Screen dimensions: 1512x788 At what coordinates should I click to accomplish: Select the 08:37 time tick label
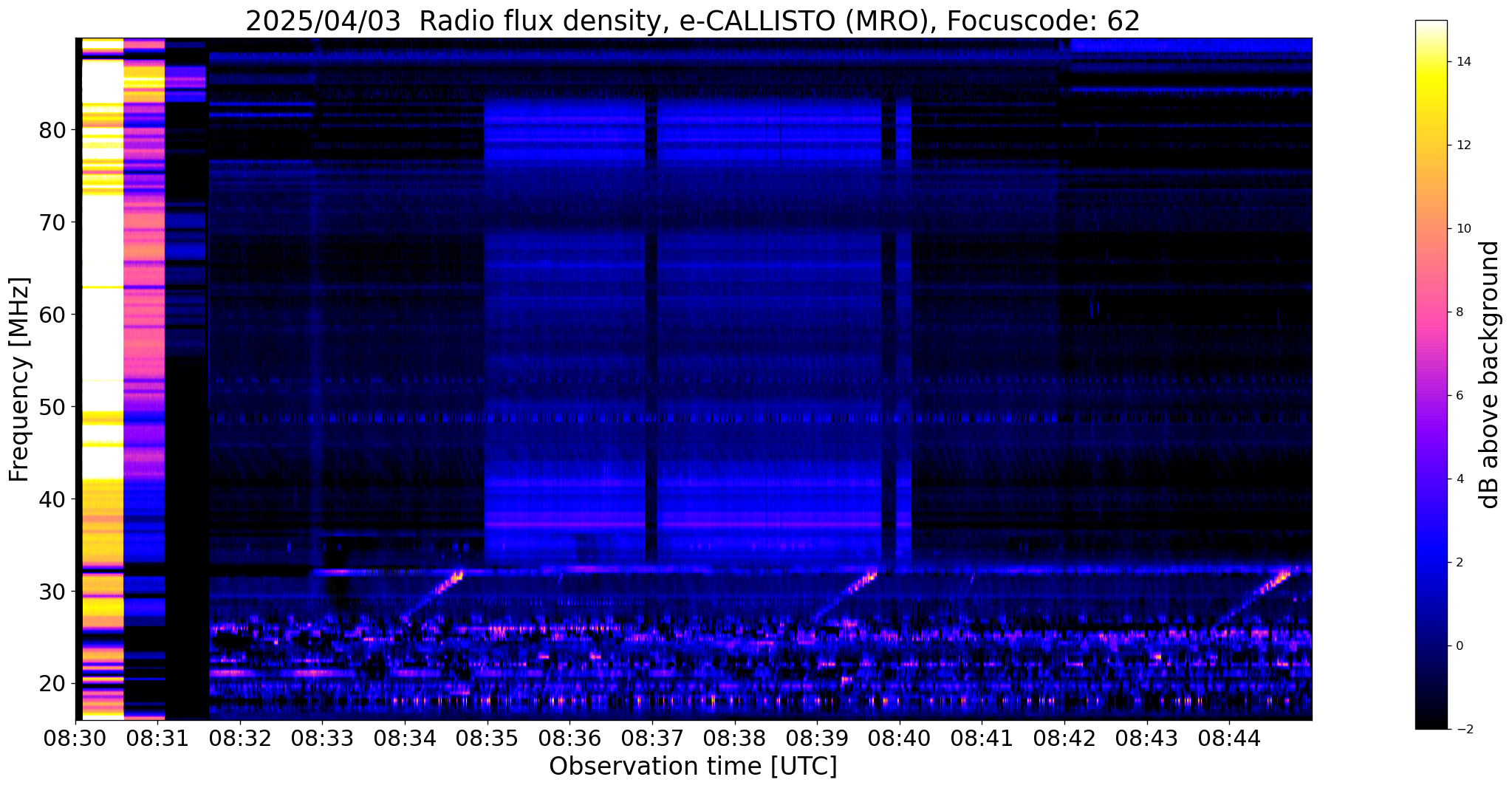click(652, 738)
